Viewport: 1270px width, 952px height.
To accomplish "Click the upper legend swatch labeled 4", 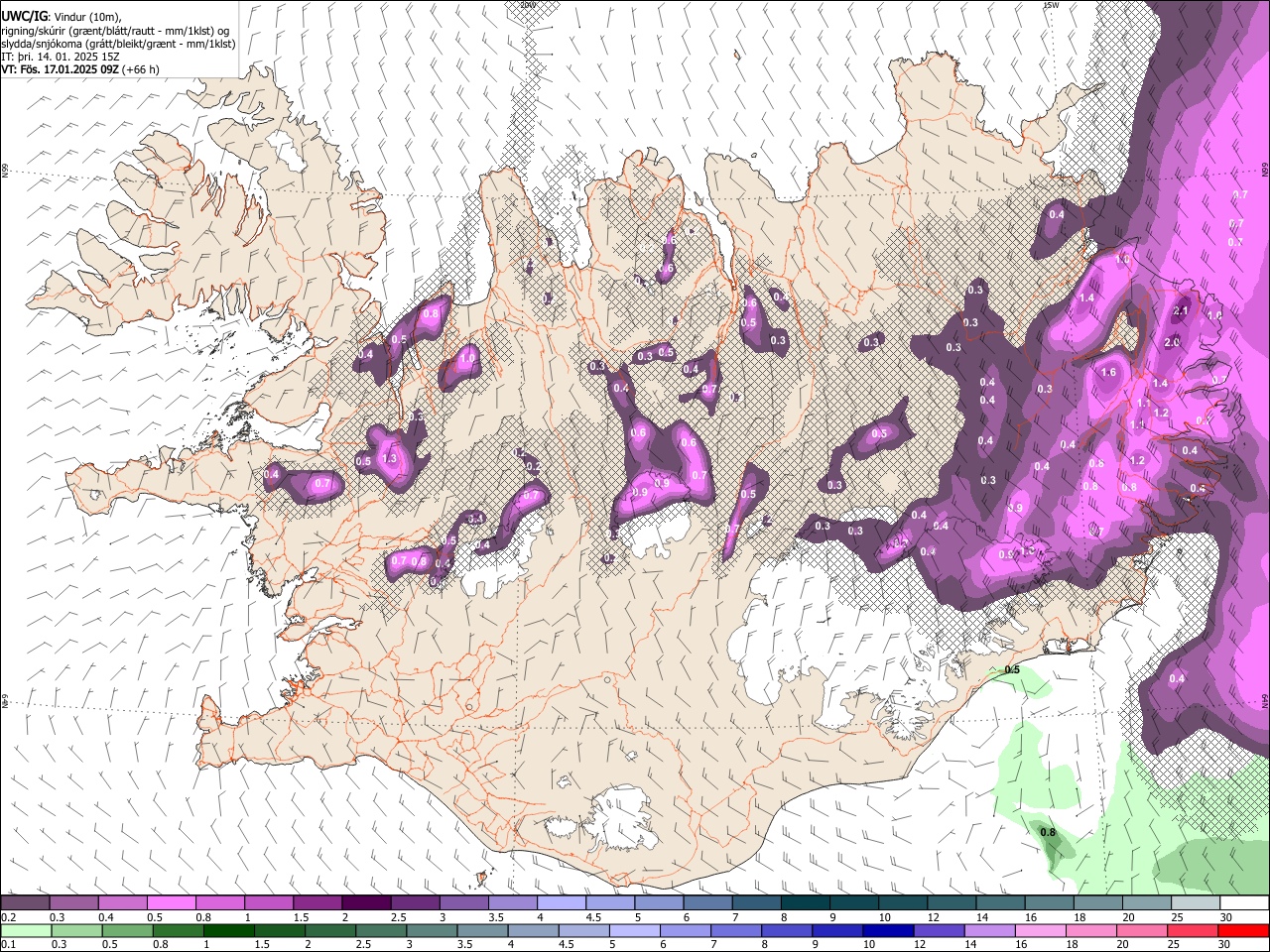I will (560, 903).
